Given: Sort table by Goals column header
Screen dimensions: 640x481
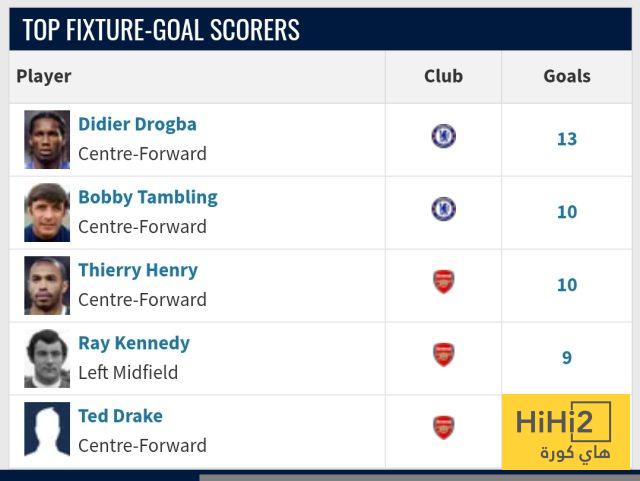Looking at the screenshot, I should 567,76.
